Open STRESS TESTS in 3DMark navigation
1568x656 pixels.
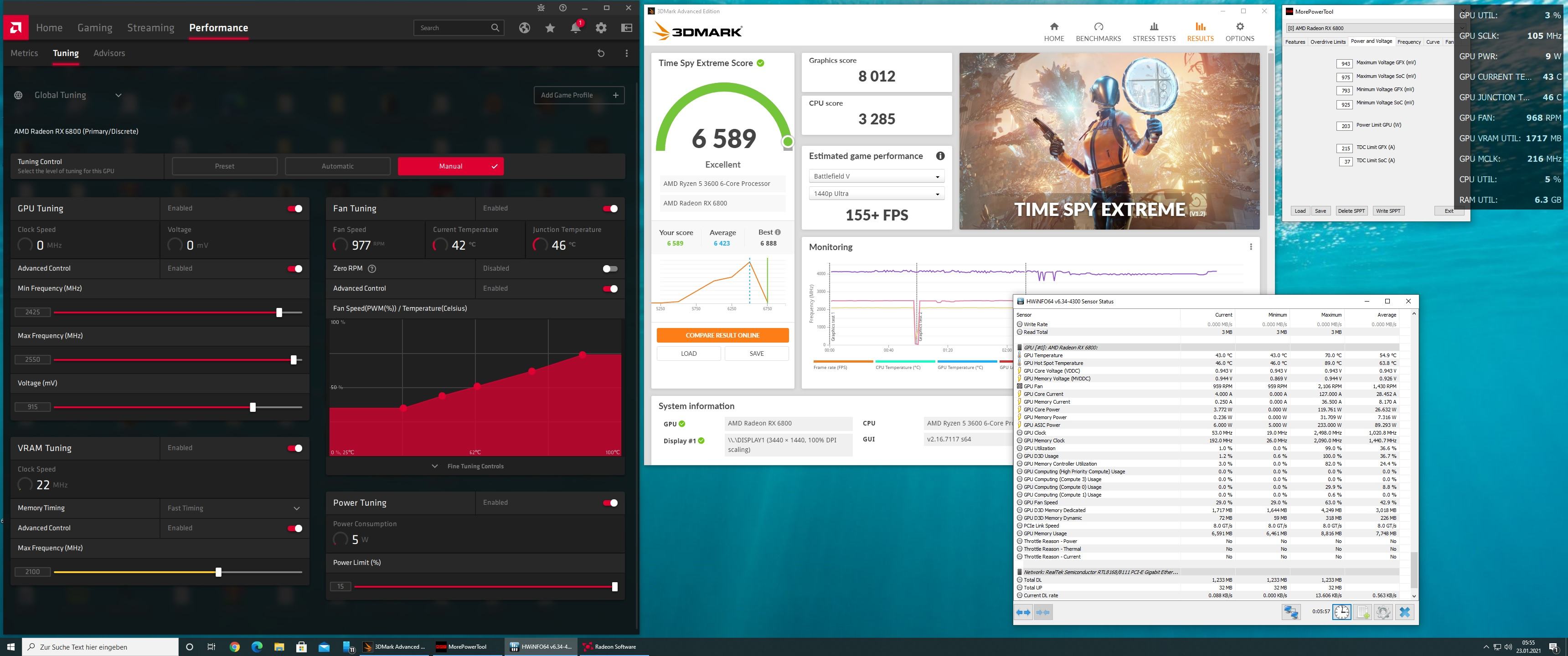[x=1154, y=32]
